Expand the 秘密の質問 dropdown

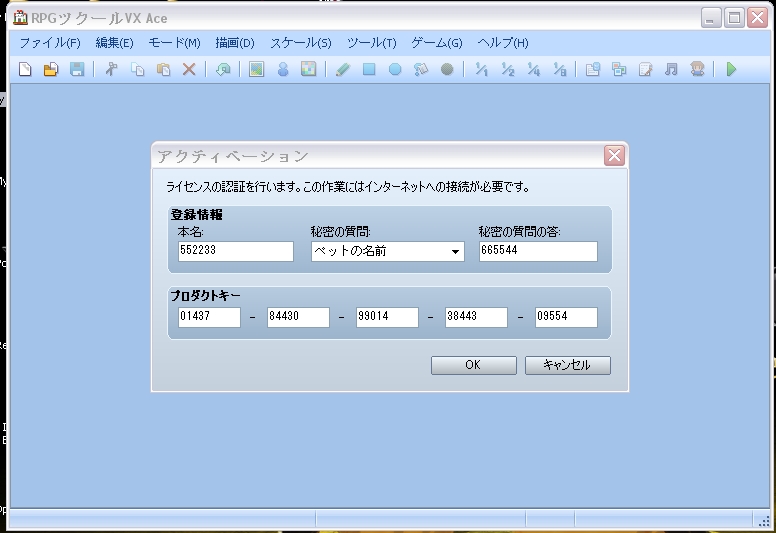pos(455,251)
